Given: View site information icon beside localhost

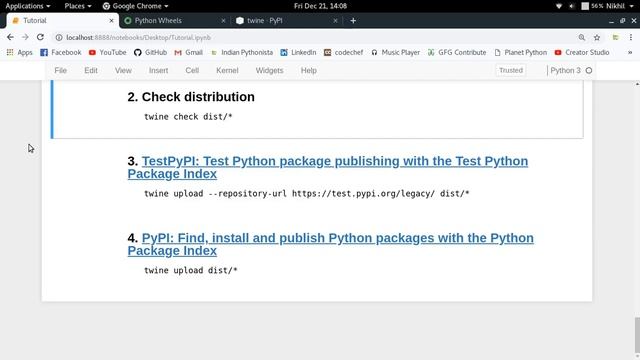Looking at the screenshot, I should (x=59, y=38).
